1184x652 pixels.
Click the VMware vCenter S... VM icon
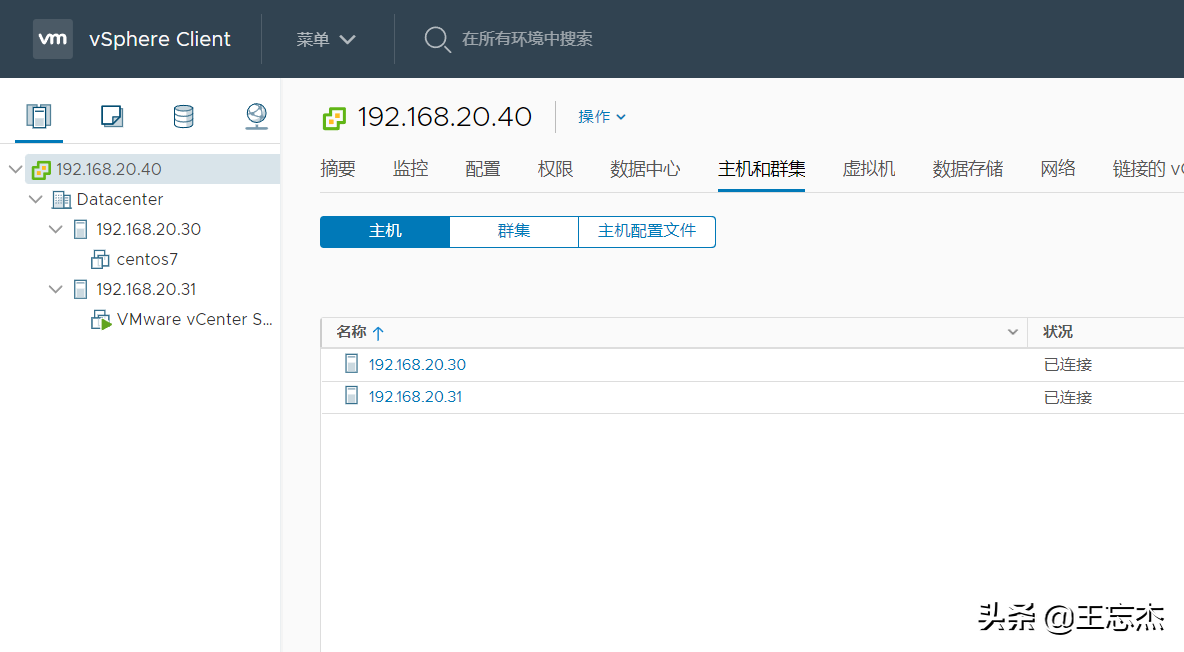(x=100, y=320)
